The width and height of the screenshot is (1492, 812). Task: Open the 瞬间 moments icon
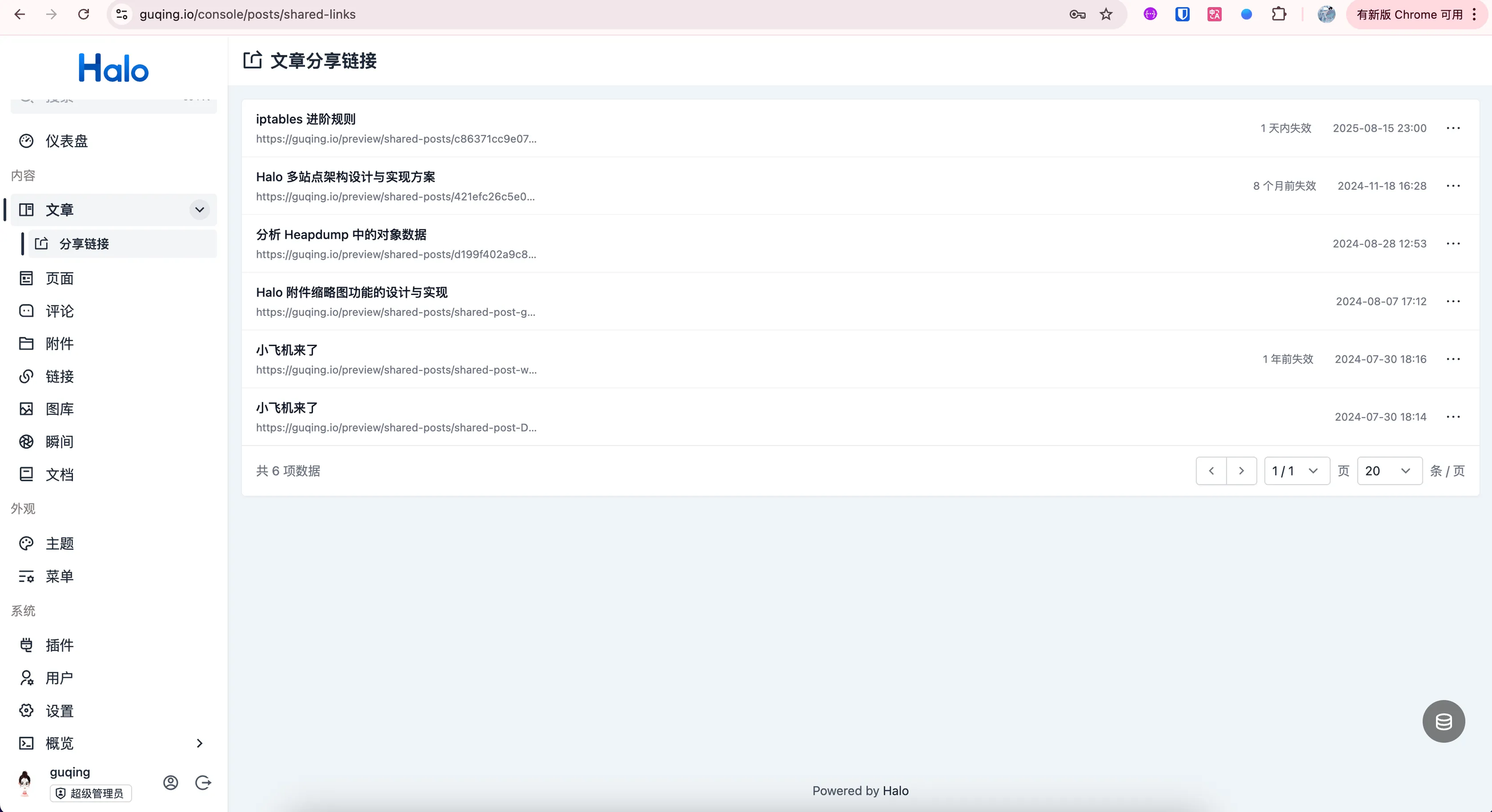26,442
